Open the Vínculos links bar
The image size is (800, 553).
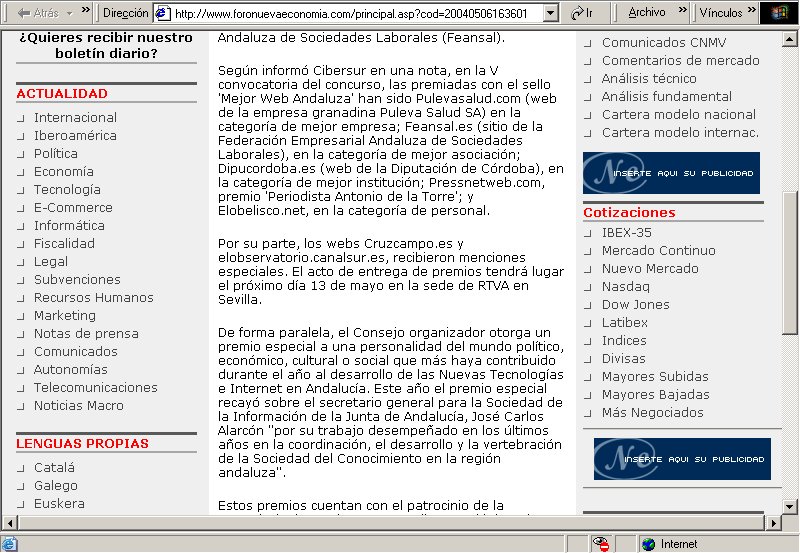point(721,12)
